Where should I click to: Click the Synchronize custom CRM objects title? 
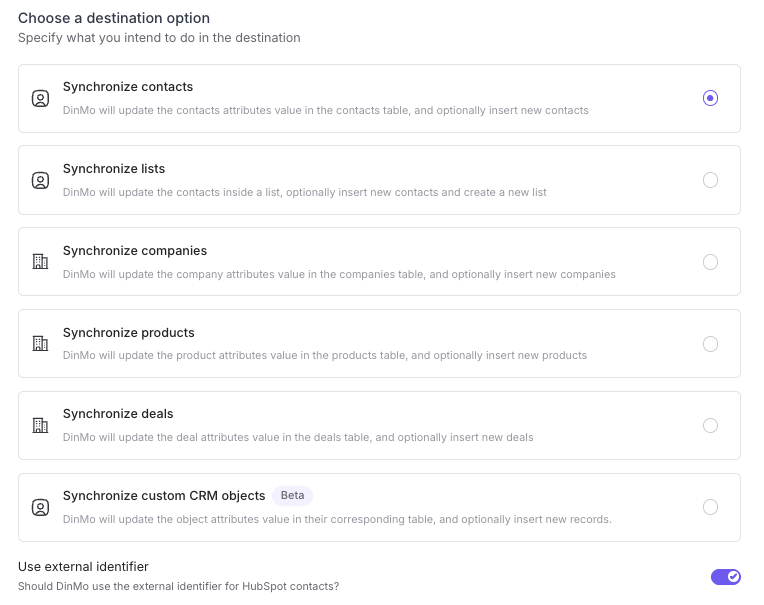click(x=164, y=496)
